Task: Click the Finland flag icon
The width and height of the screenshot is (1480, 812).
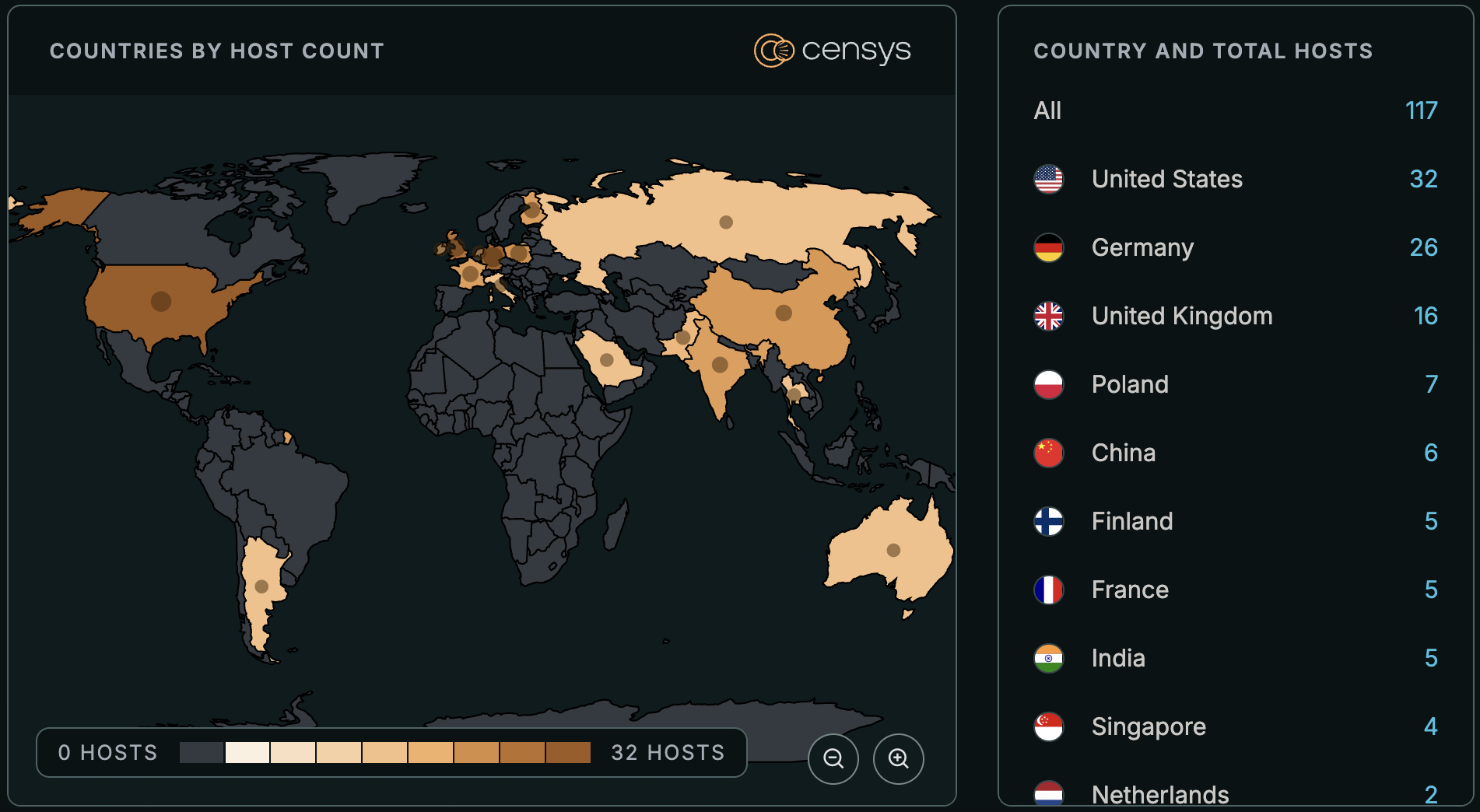Action: pos(1049,521)
